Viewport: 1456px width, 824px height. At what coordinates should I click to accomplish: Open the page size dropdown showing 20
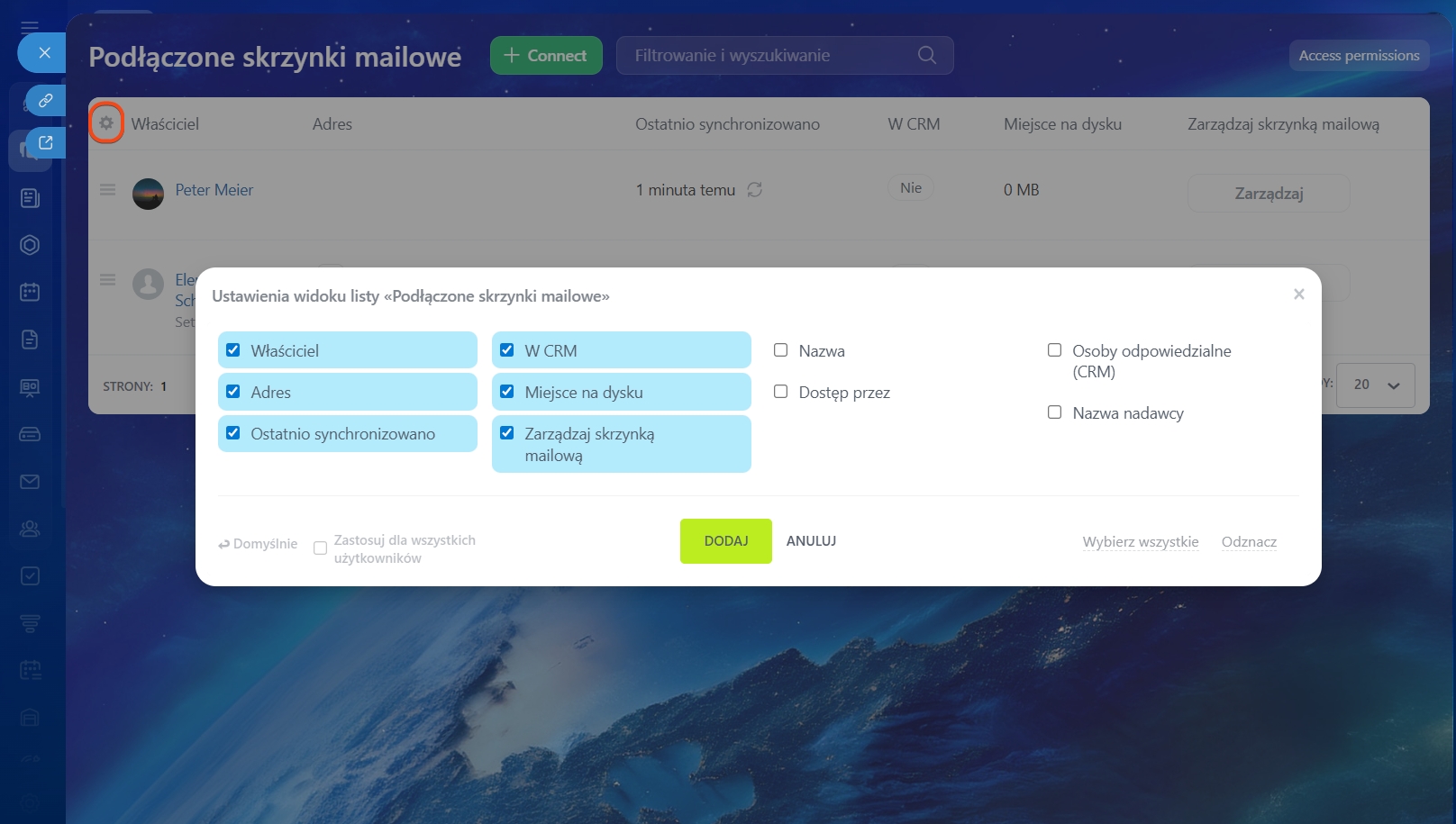click(1375, 385)
